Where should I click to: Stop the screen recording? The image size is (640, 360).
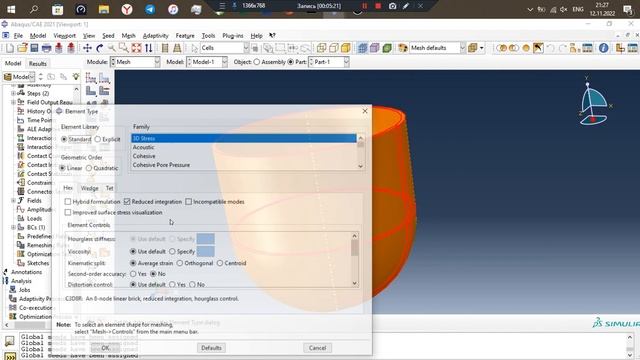378,6
